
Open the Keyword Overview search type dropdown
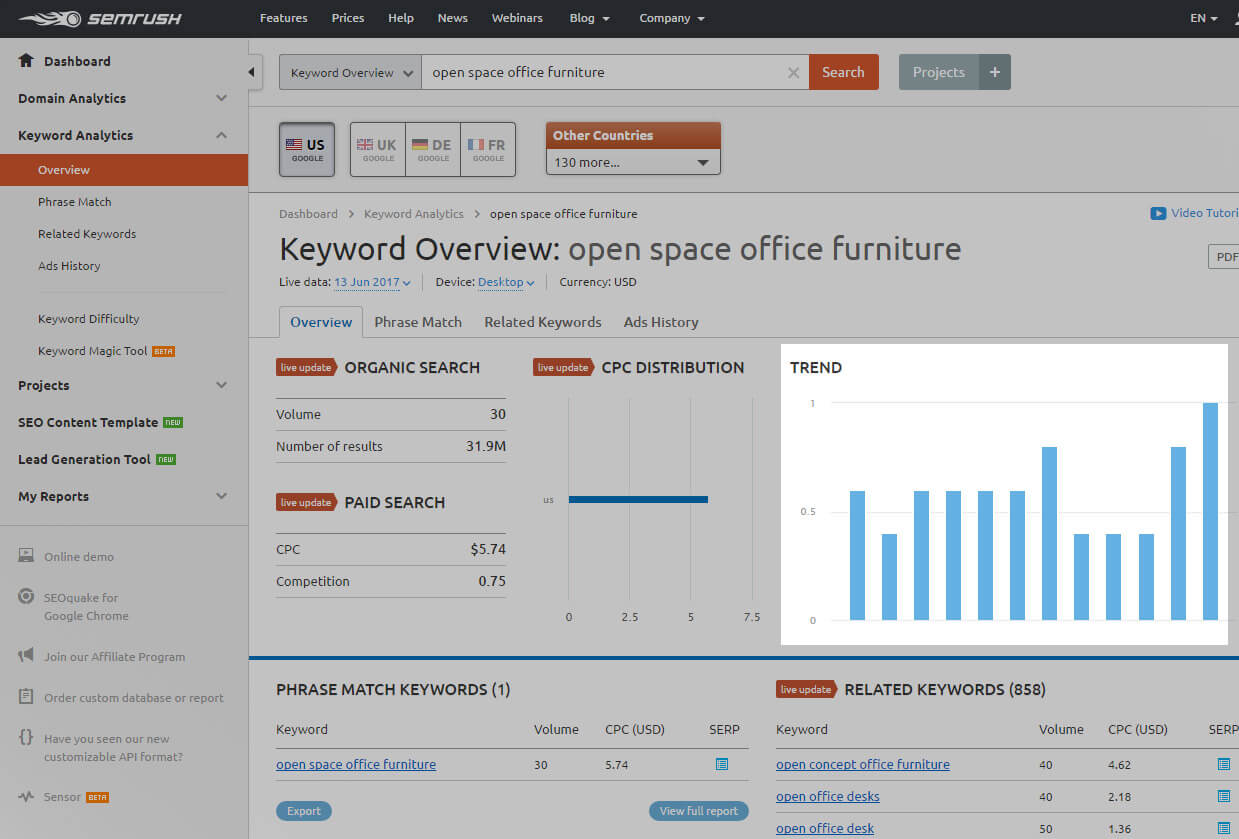click(x=350, y=72)
